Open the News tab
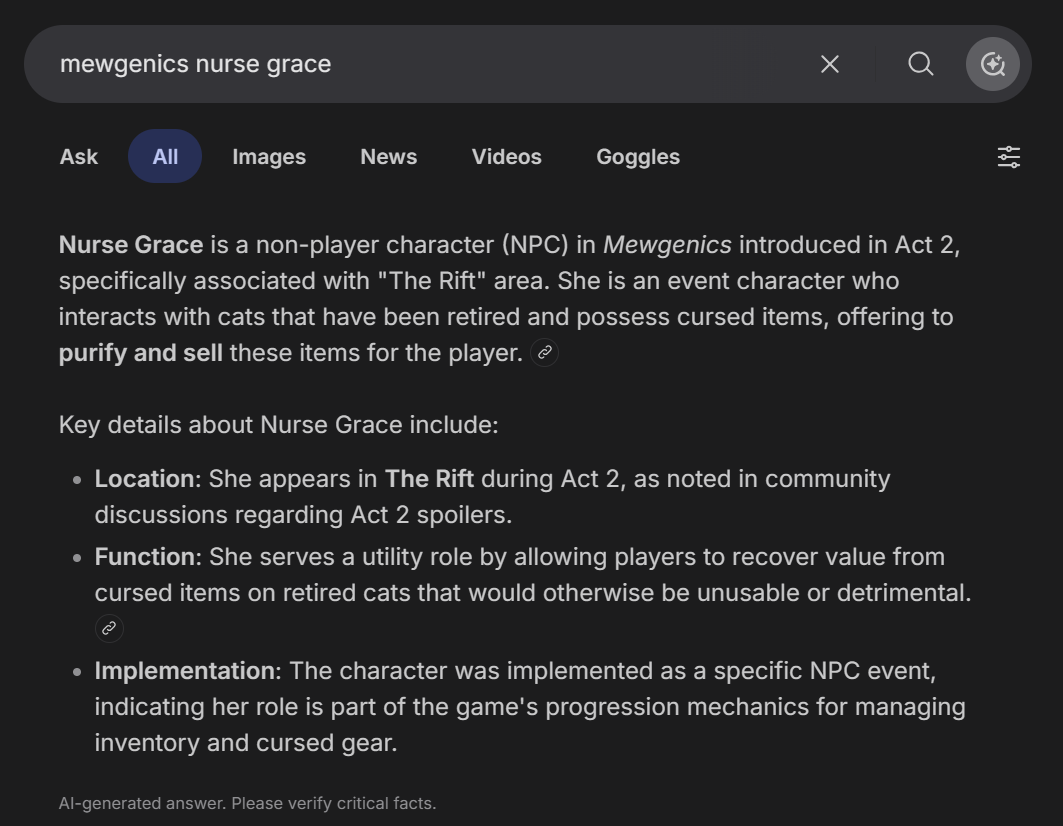Viewport: 1063px width, 826px height. [x=388, y=157]
